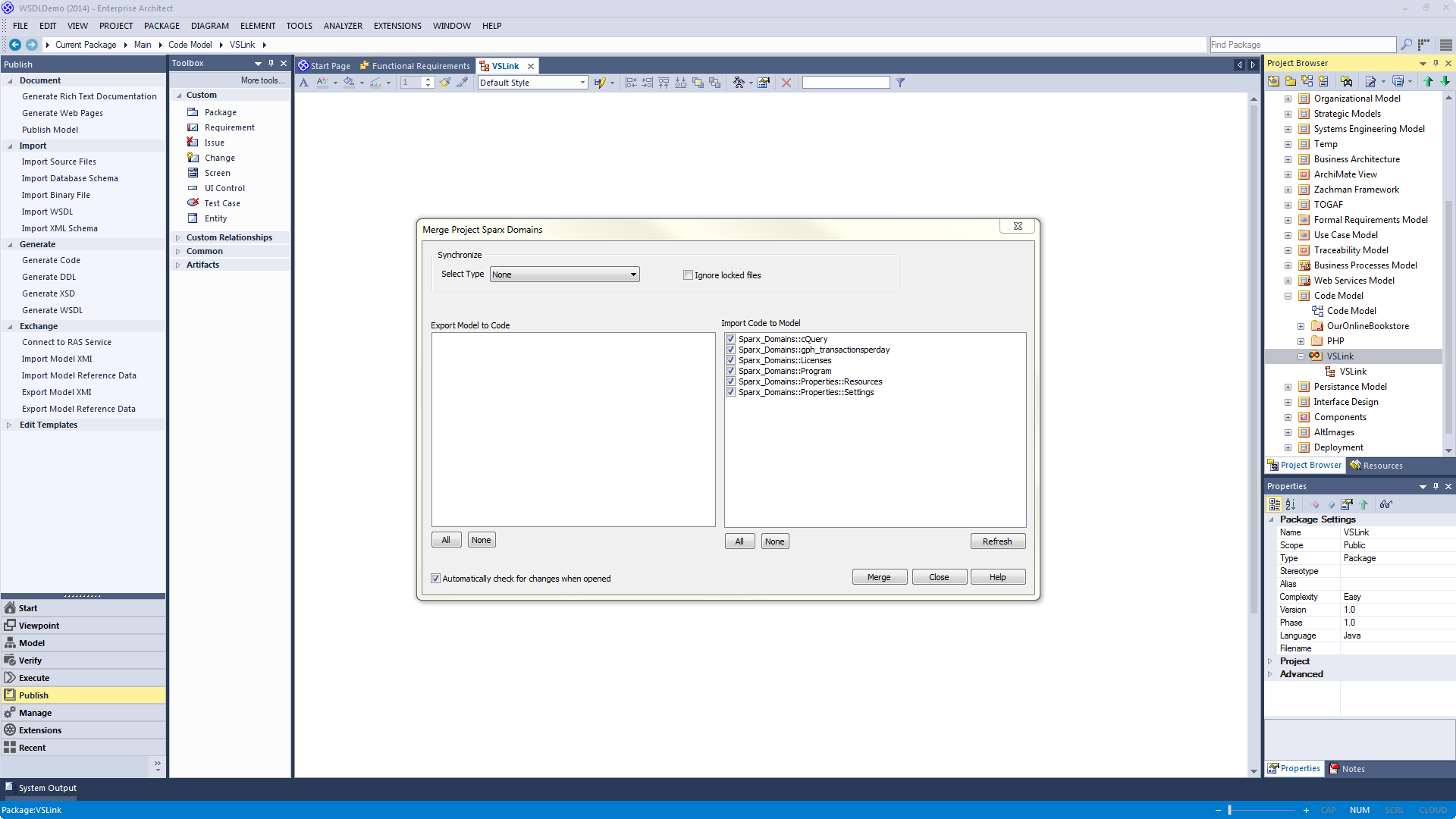Click the search magnifier beside Find Package
1456x819 pixels.
(x=1407, y=45)
